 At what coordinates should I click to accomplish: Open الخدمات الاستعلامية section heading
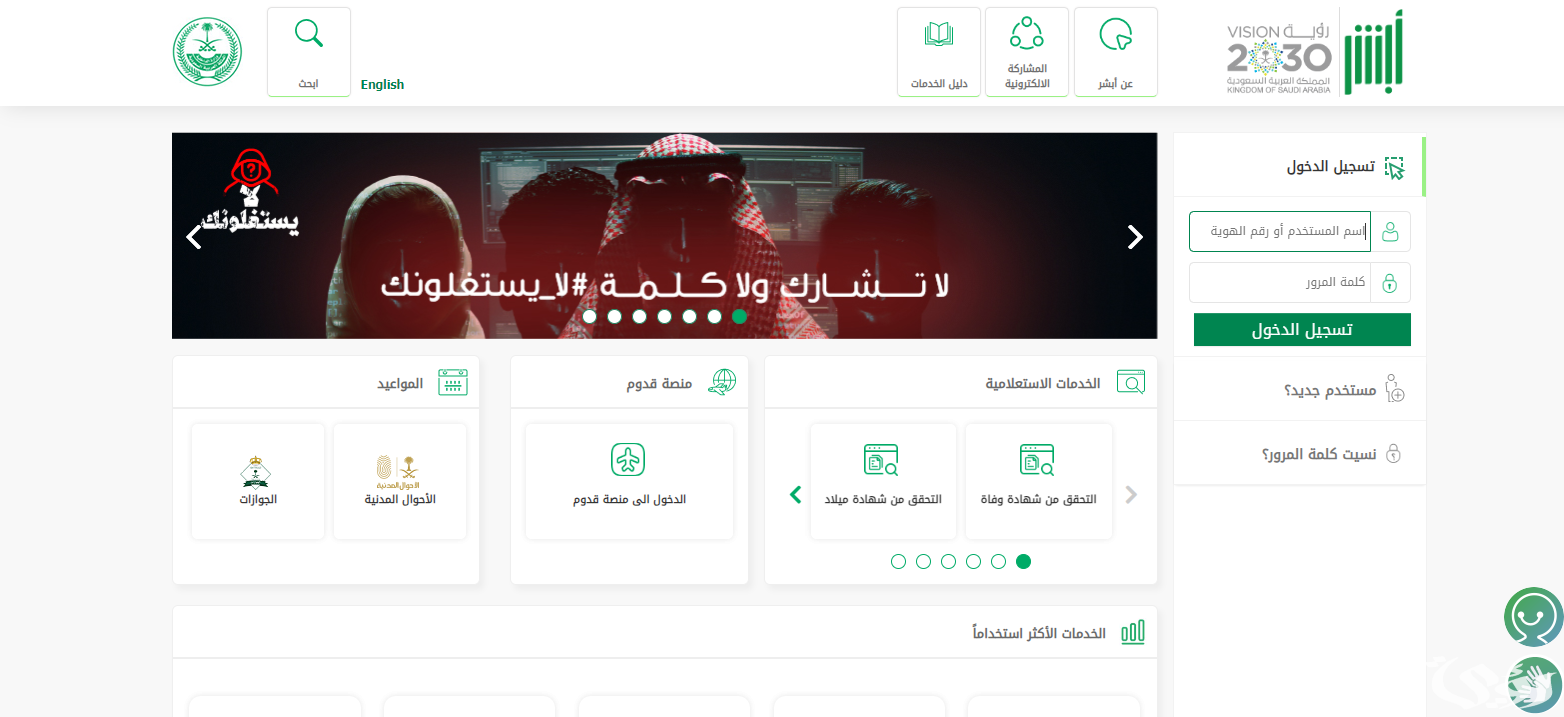coord(1043,383)
